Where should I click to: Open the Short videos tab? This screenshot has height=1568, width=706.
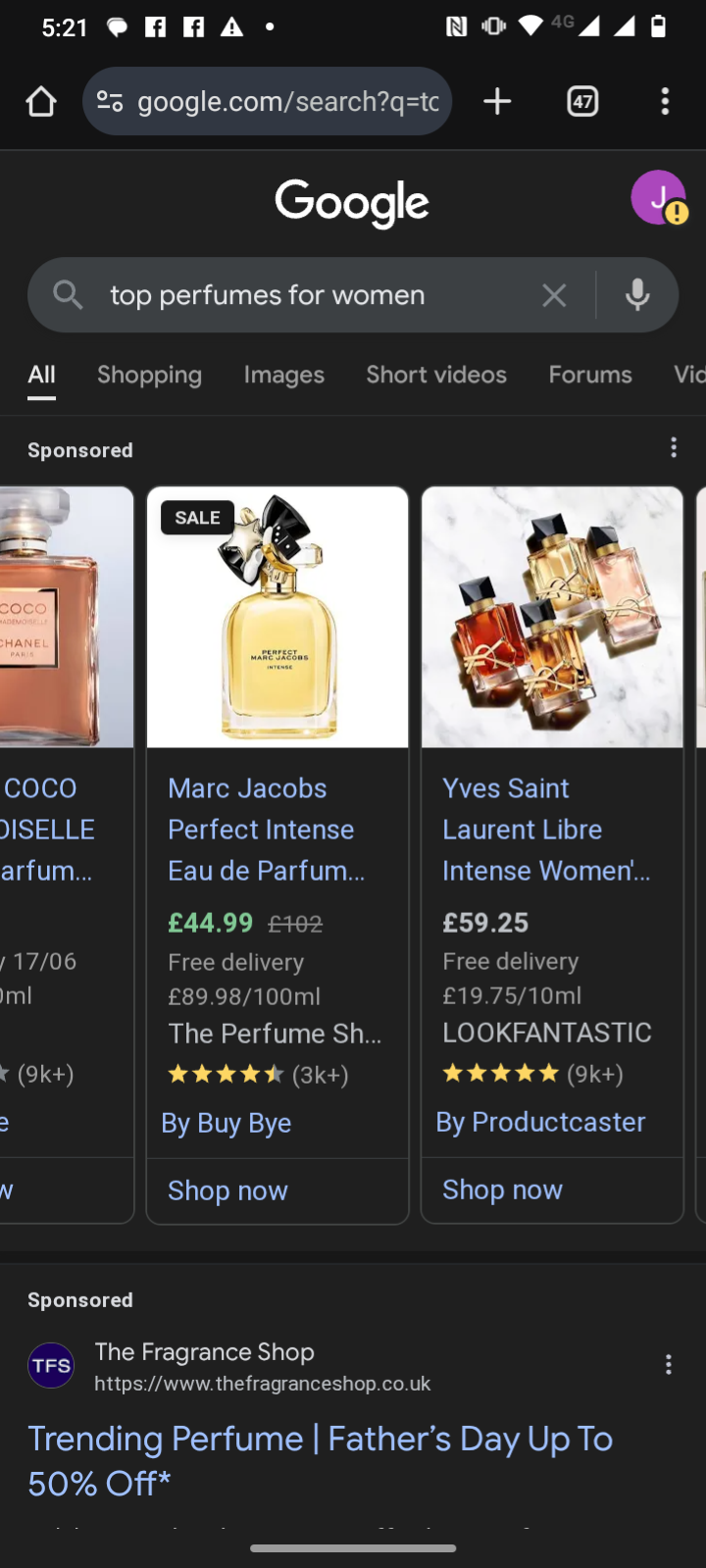[x=436, y=375]
